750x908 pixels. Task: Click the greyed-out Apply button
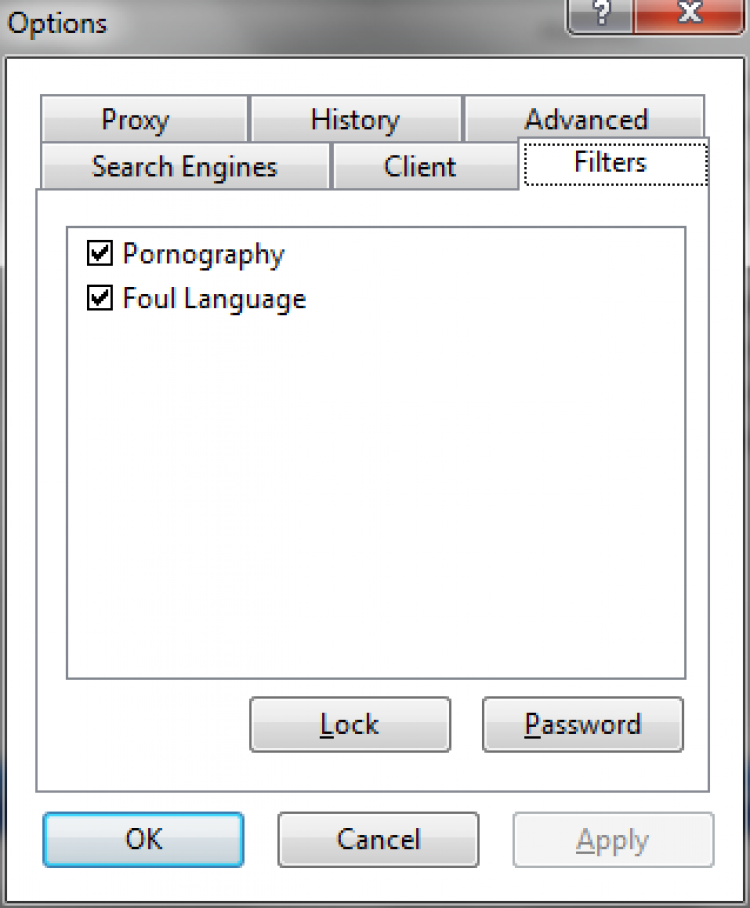[x=613, y=839]
